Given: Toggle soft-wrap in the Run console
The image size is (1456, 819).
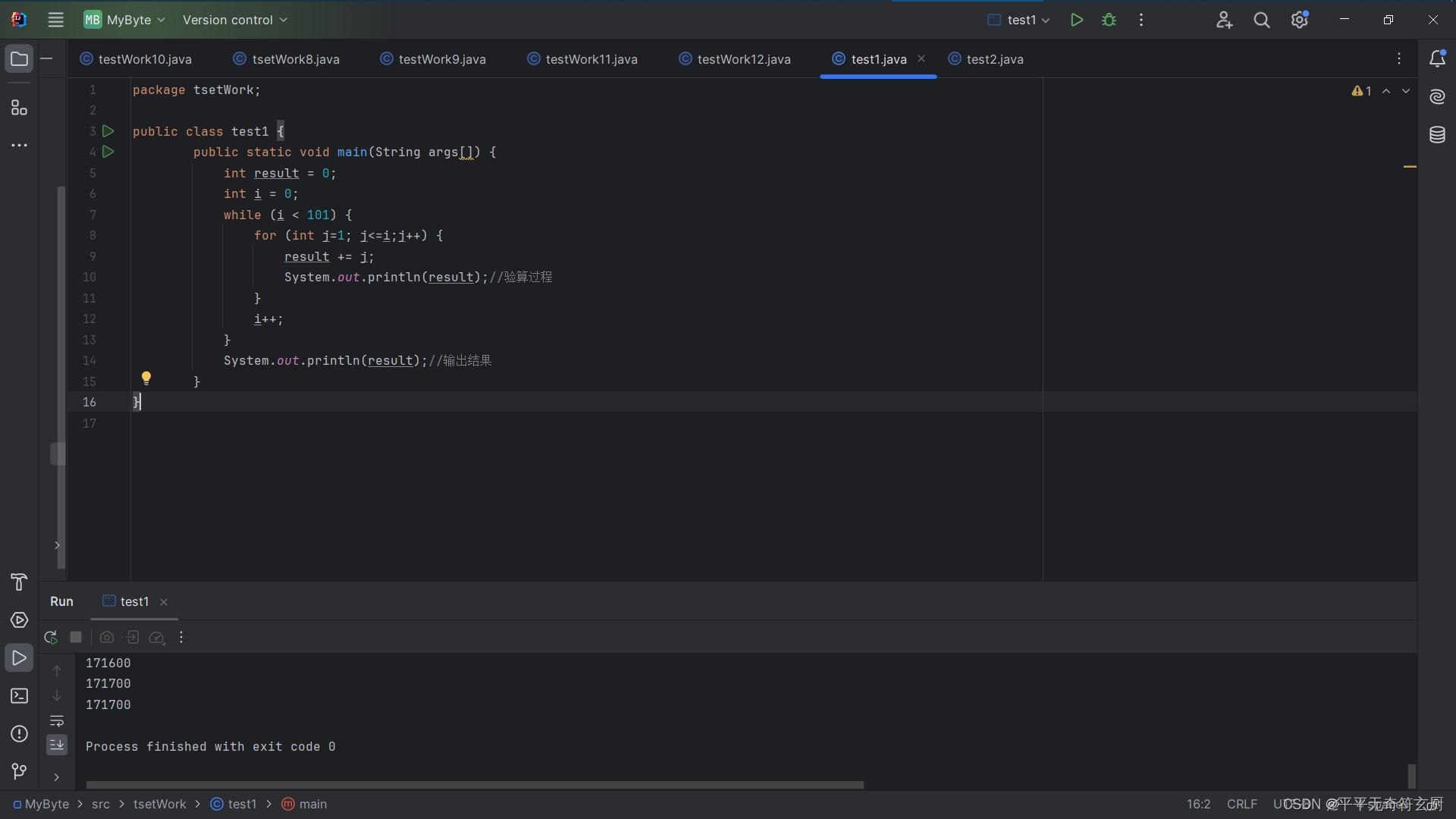Looking at the screenshot, I should [57, 720].
